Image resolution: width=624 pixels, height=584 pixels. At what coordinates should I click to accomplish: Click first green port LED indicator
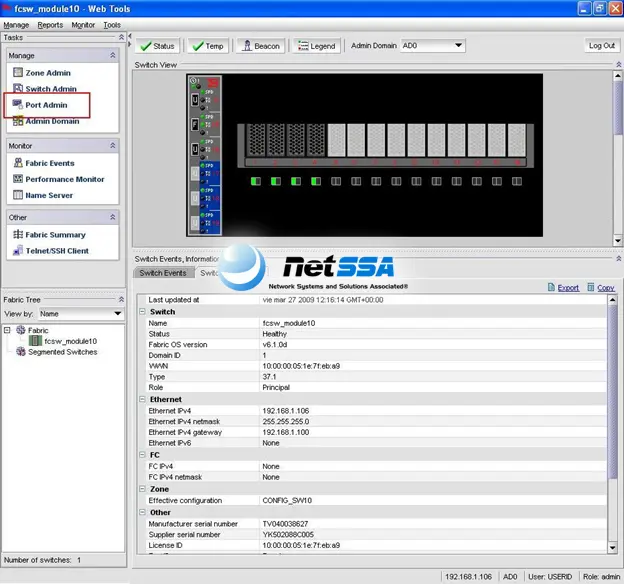pyautogui.click(x=256, y=182)
